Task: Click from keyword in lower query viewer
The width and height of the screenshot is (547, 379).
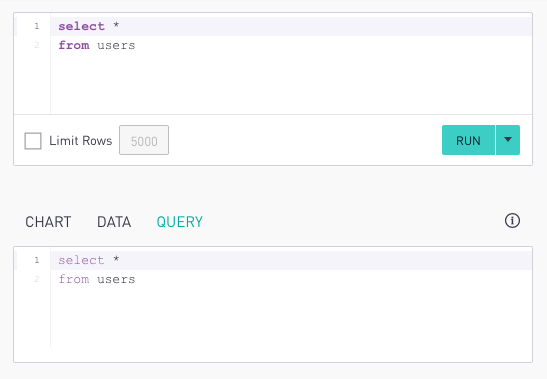Action: pos(74,279)
